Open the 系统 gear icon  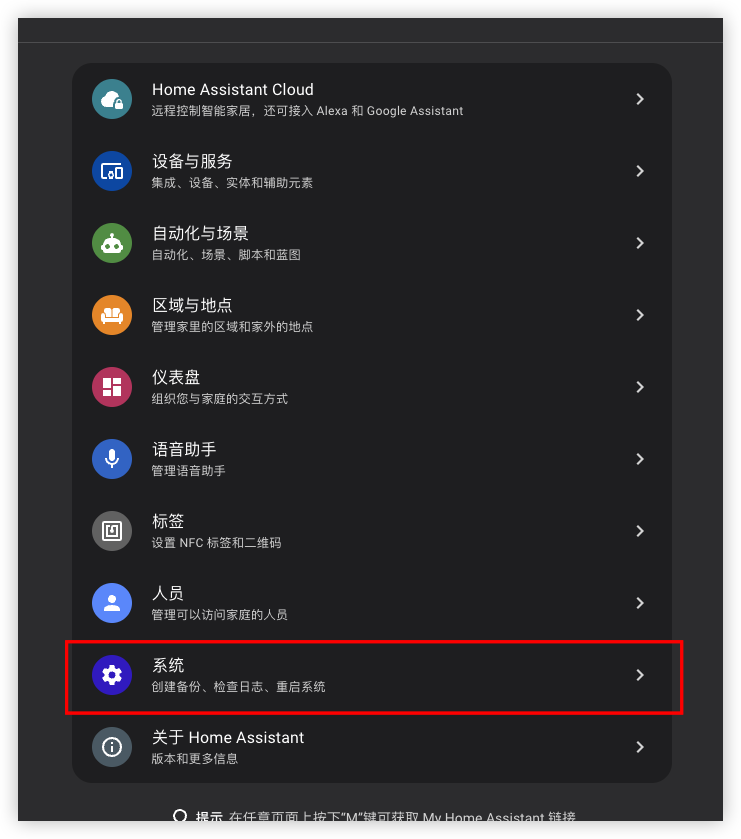click(x=112, y=675)
